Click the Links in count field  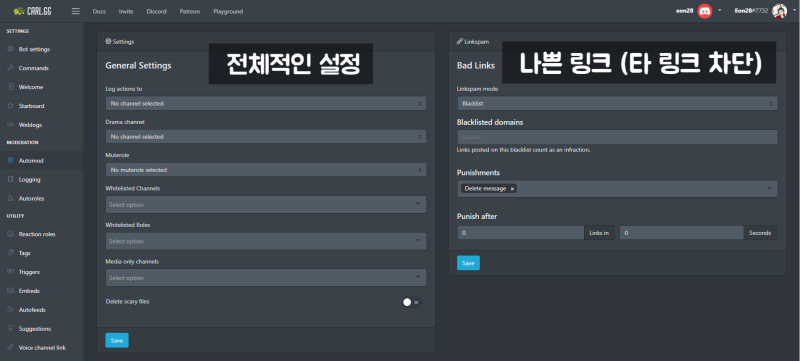tap(520, 233)
